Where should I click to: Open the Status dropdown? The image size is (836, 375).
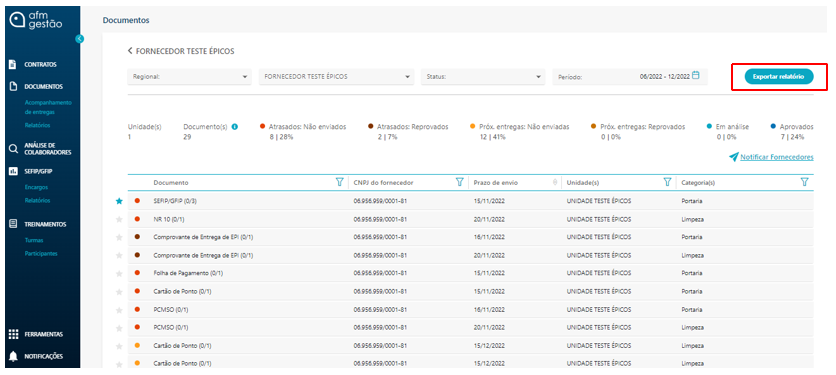coord(483,77)
